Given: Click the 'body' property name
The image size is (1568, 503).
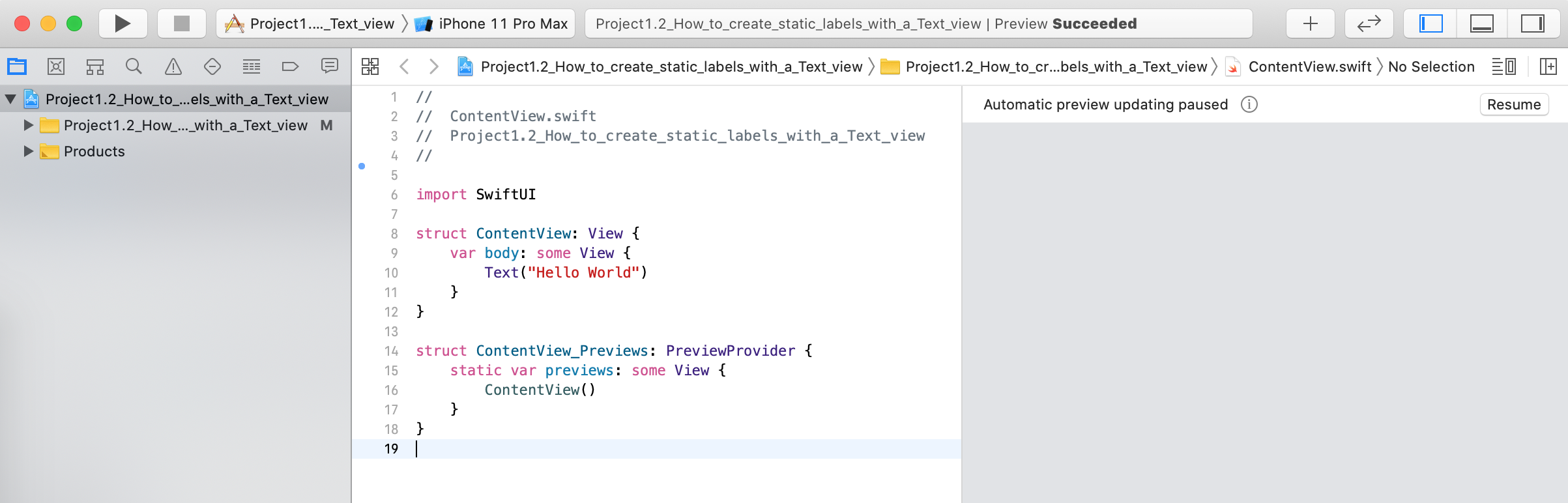Looking at the screenshot, I should [x=501, y=253].
